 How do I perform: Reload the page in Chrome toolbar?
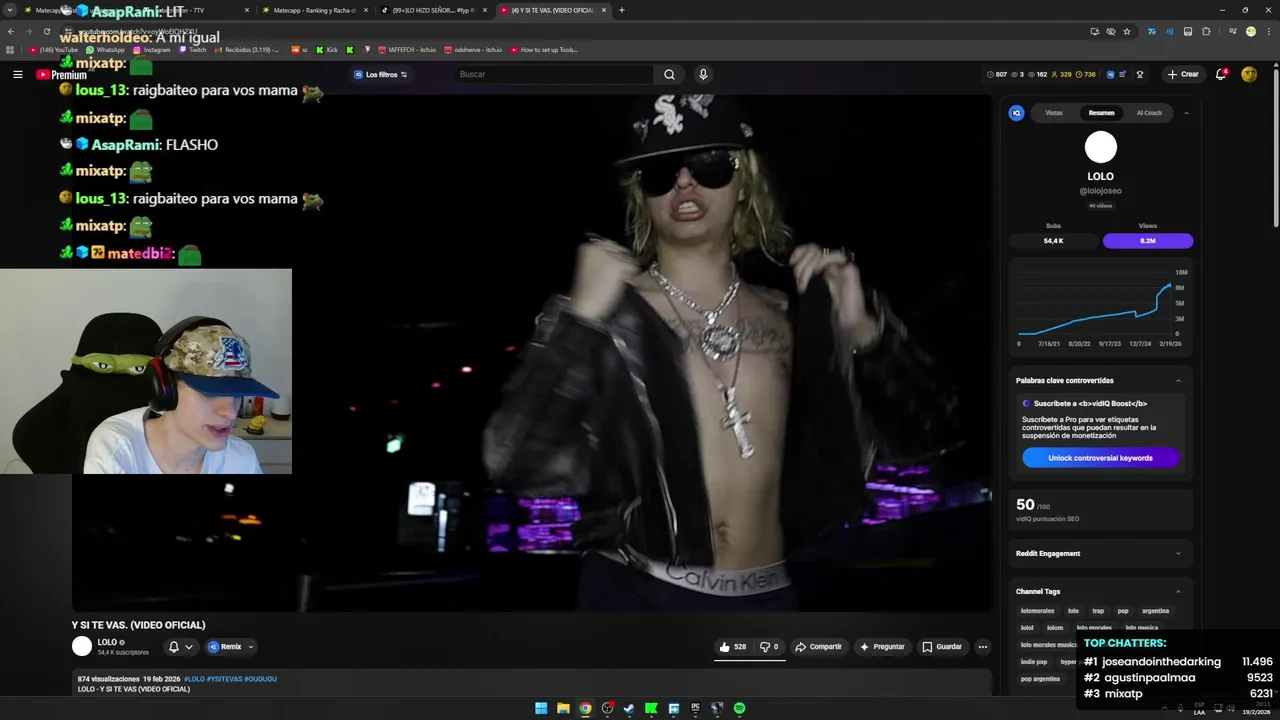pos(46,31)
